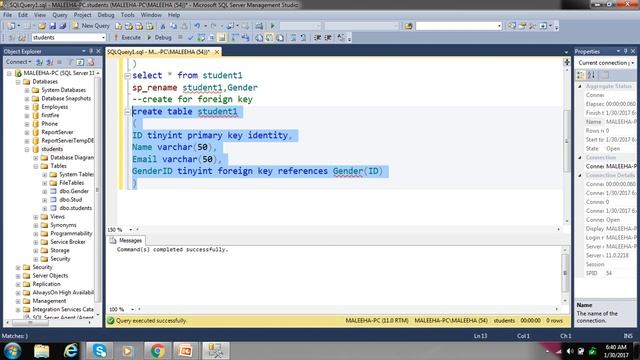640x360 pixels.
Task: Click the Execute query button
Action: pos(127,38)
